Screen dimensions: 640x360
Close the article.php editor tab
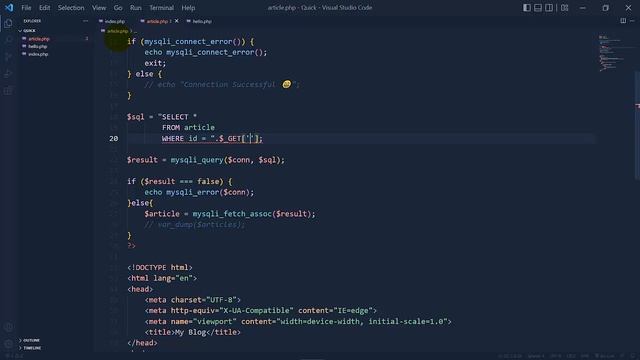[176, 21]
